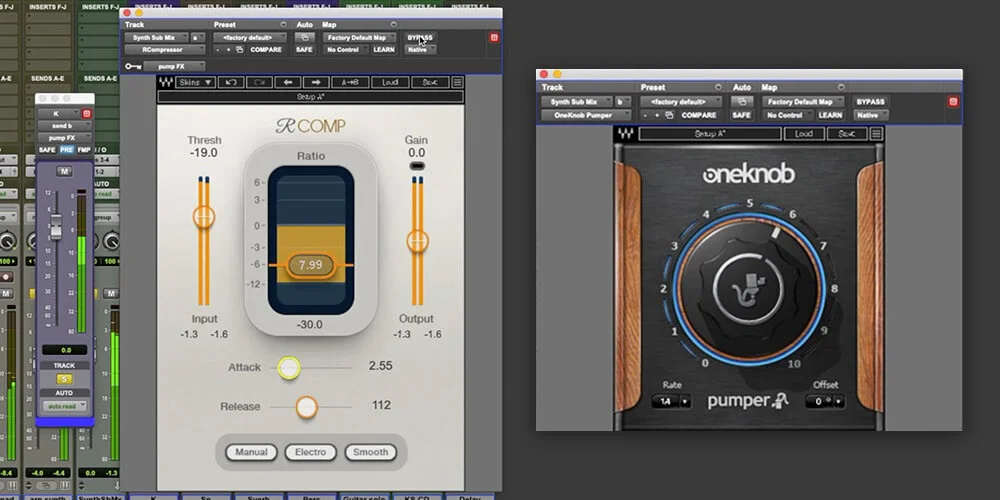Image resolution: width=1000 pixels, height=500 pixels.
Task: Click the red target icon in RCompressor window
Action: coord(494,38)
